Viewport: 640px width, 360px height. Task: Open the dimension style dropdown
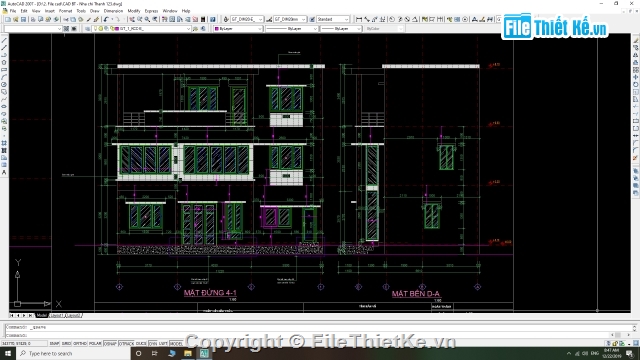click(x=290, y=19)
